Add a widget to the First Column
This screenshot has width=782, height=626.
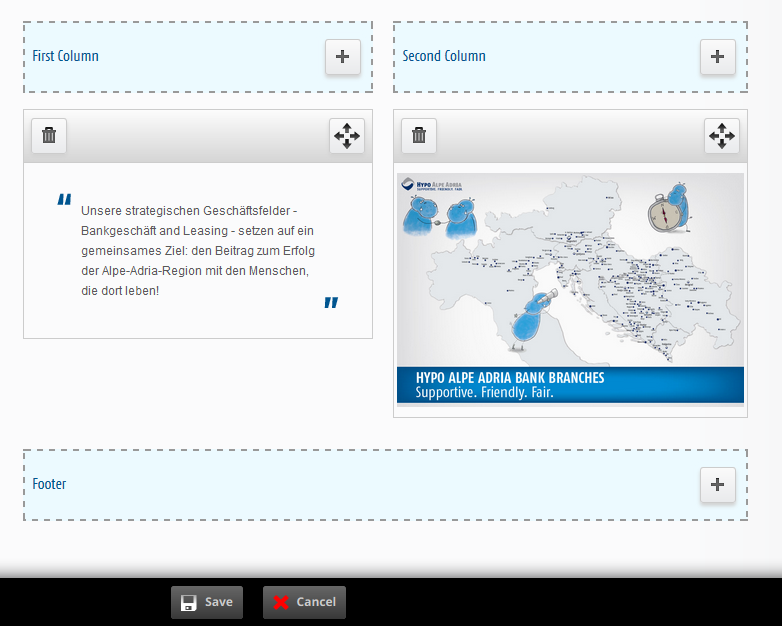pos(343,57)
